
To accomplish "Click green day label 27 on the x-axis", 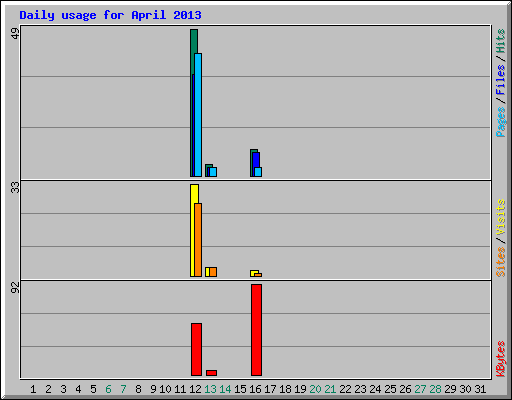I will coord(420,389).
